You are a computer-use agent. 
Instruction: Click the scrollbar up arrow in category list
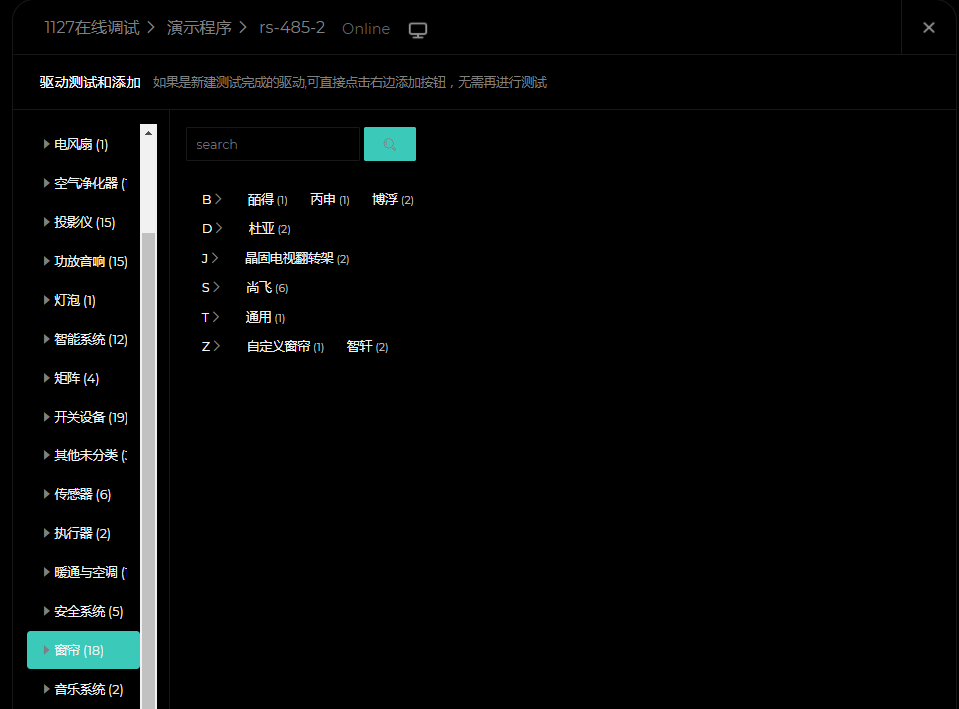149,132
